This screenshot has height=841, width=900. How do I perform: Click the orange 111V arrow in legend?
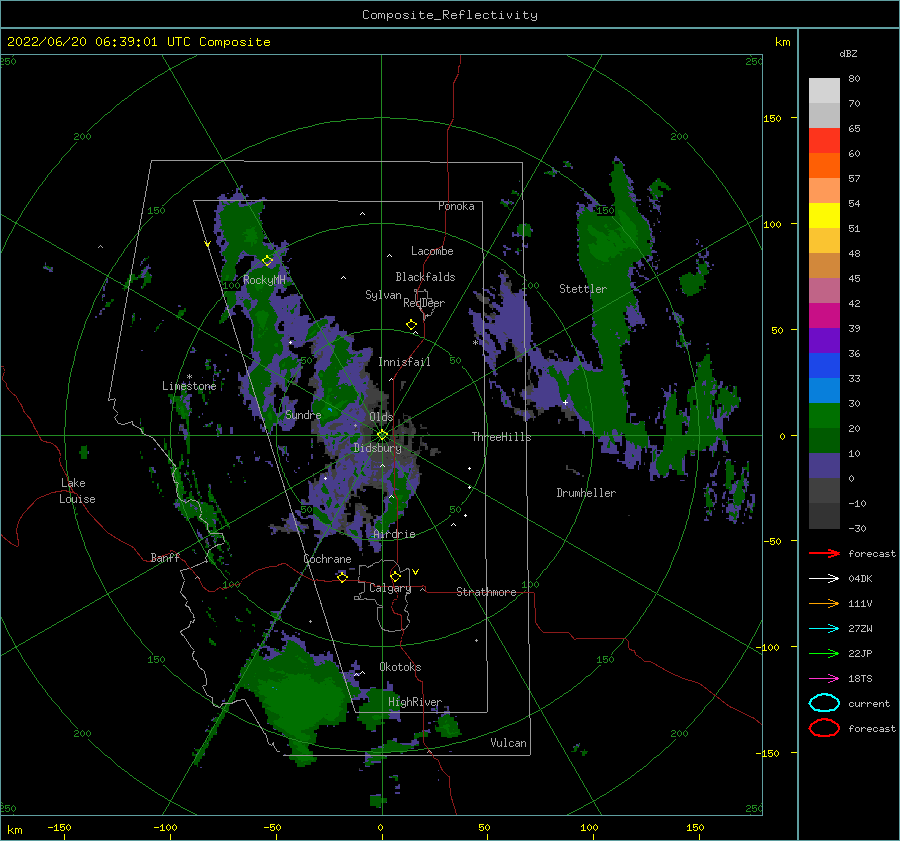tap(824, 603)
